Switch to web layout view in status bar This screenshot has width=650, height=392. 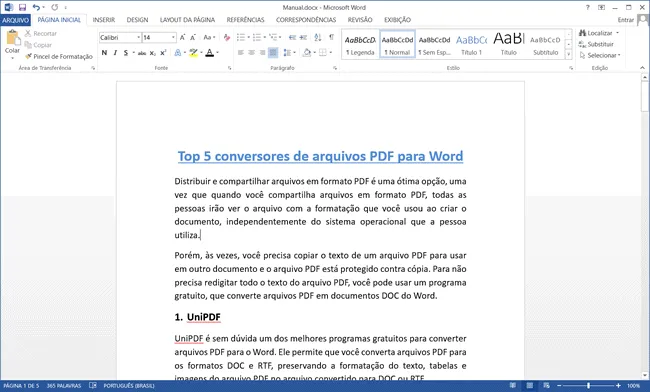point(546,386)
